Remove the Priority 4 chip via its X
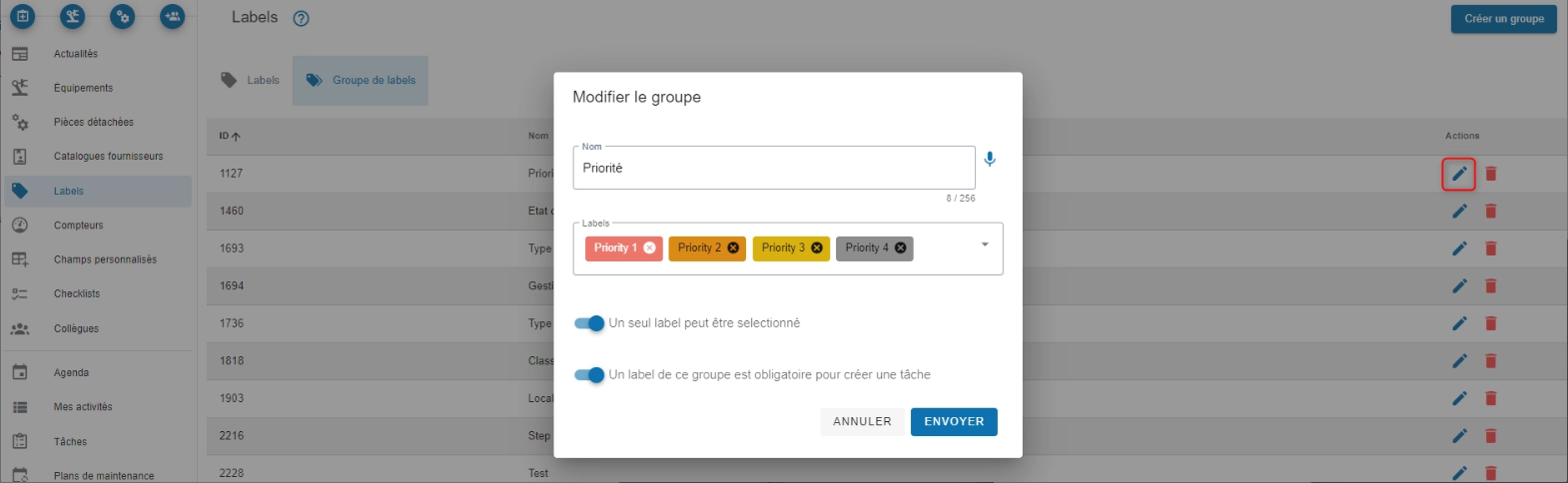This screenshot has width=1568, height=483. coord(901,247)
